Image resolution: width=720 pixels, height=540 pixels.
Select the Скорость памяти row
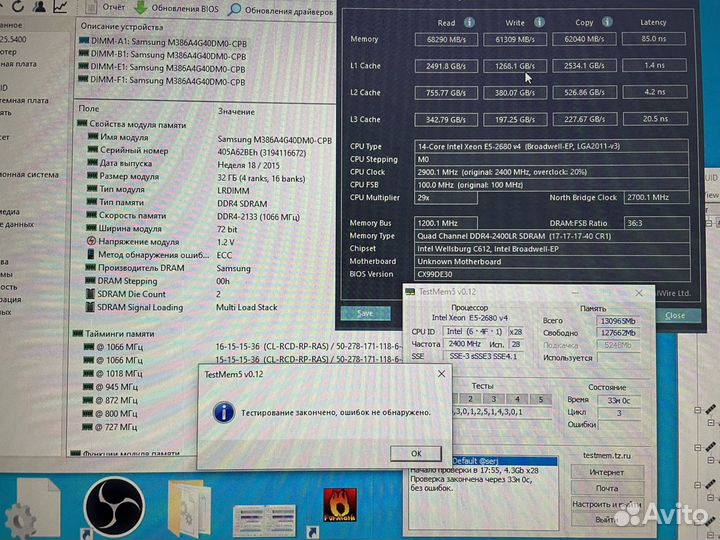[194, 216]
